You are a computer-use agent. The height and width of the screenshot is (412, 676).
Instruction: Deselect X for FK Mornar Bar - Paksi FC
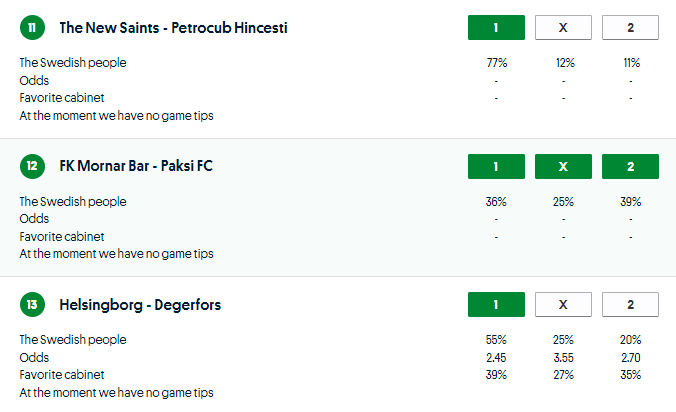point(563,166)
